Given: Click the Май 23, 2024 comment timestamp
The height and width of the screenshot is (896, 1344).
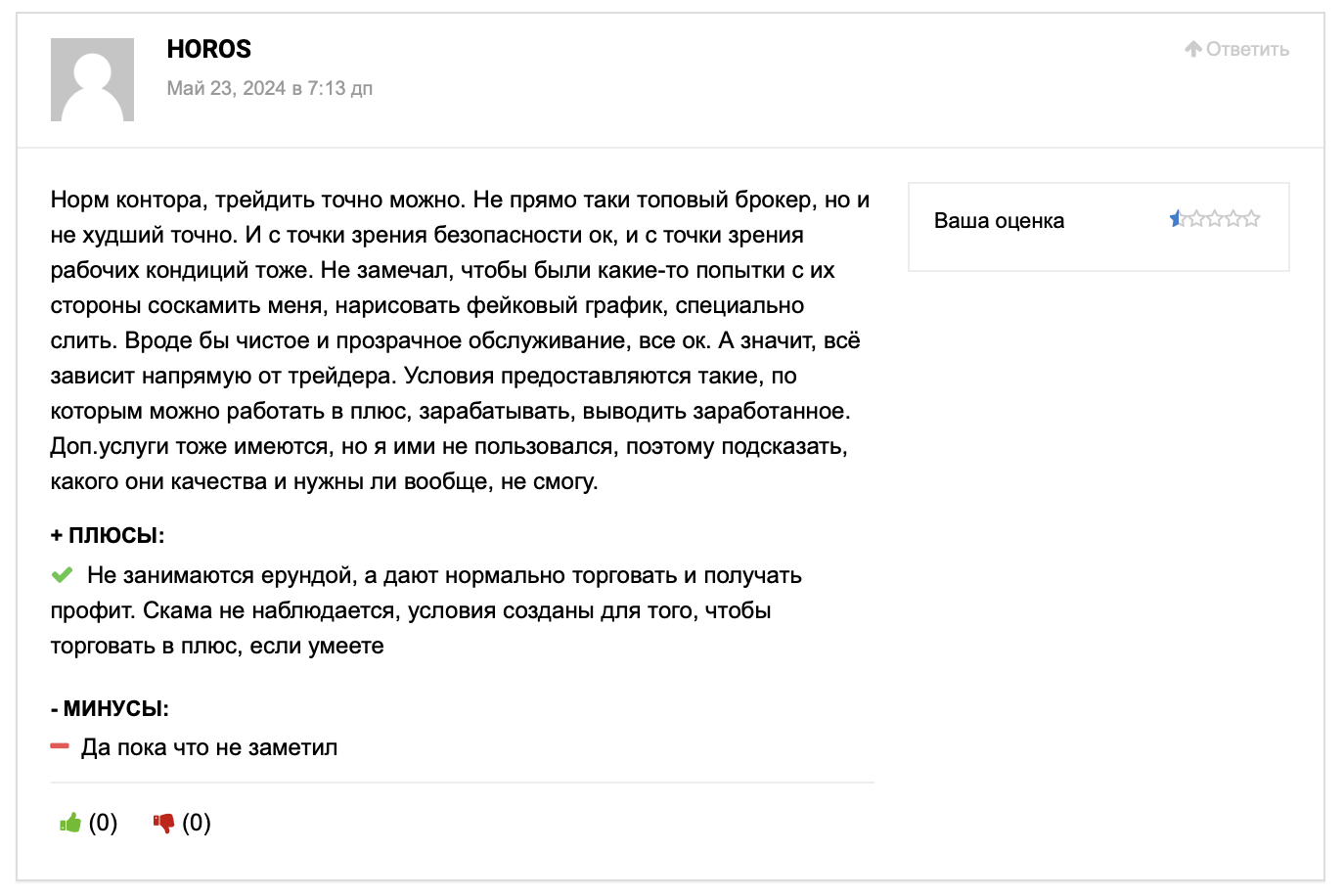Looking at the screenshot, I should pos(270,88).
